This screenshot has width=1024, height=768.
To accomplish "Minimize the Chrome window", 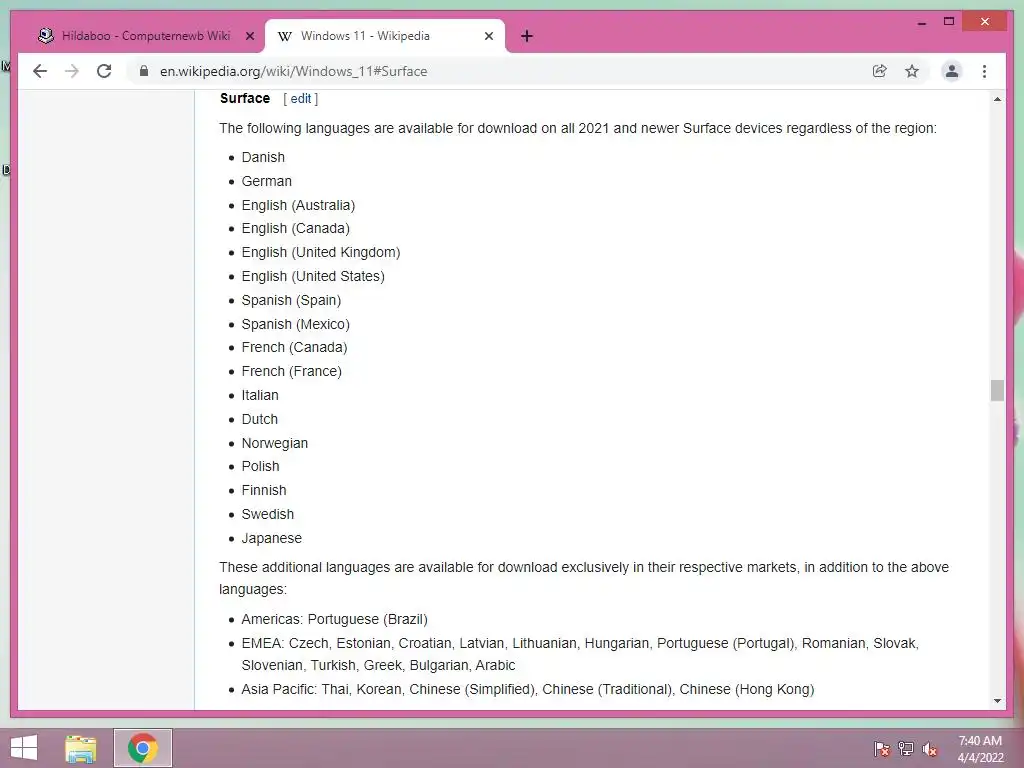I will 921,22.
